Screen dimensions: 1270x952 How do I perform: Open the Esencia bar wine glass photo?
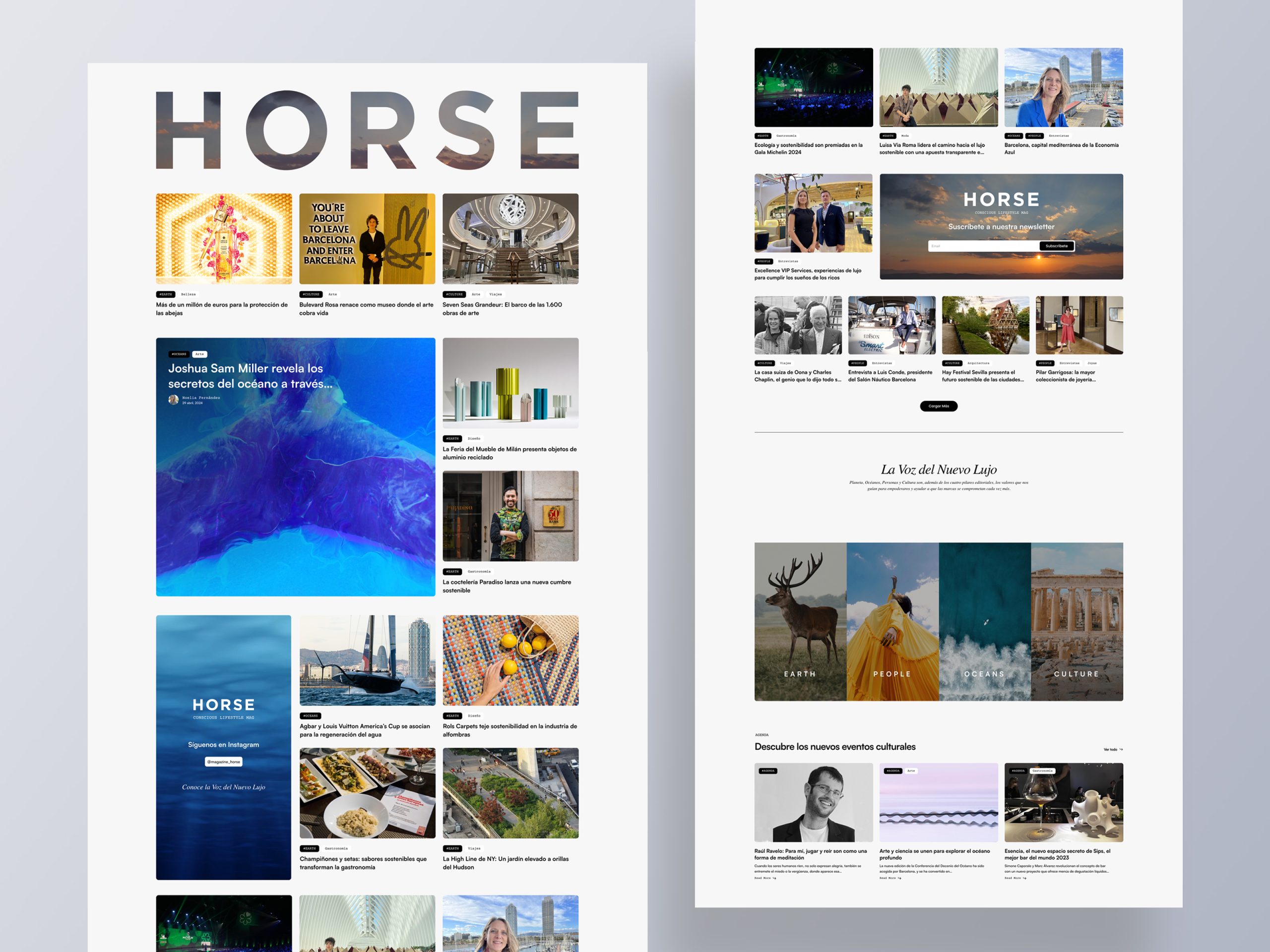pos(1063,802)
